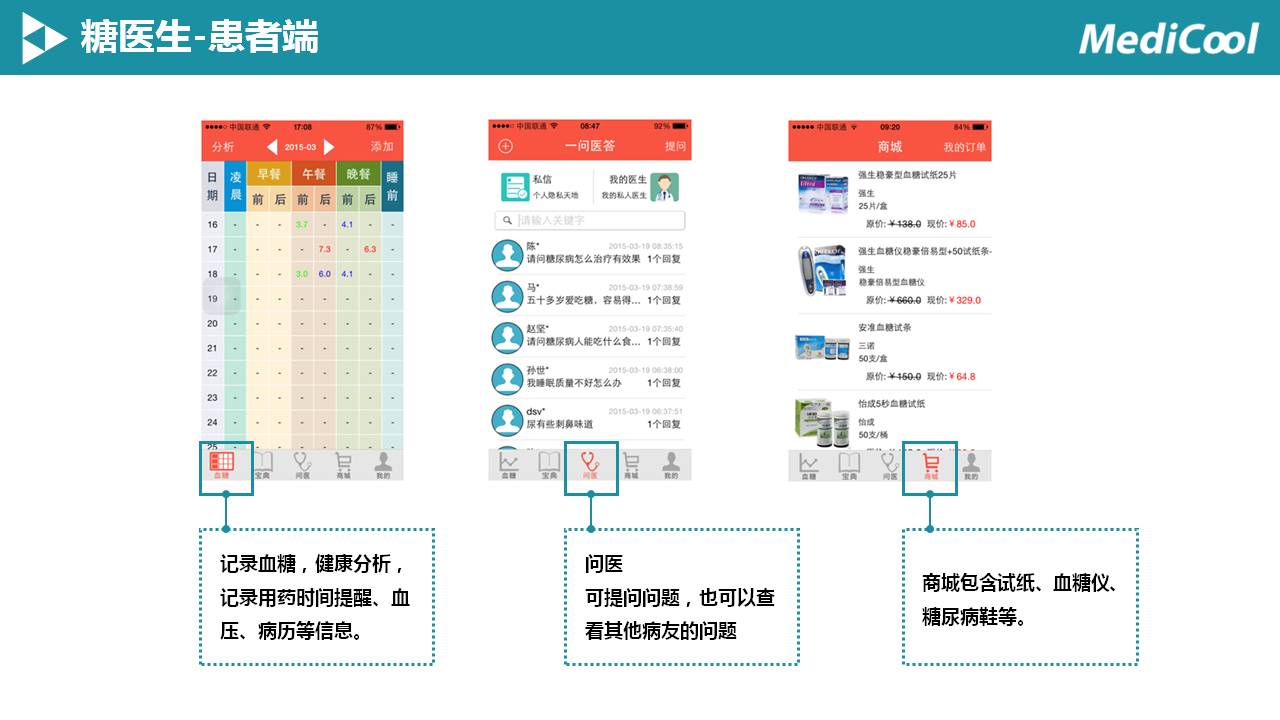Click the MediCool logo in top banner
Screen dimensions: 1280x720
coord(1168,38)
